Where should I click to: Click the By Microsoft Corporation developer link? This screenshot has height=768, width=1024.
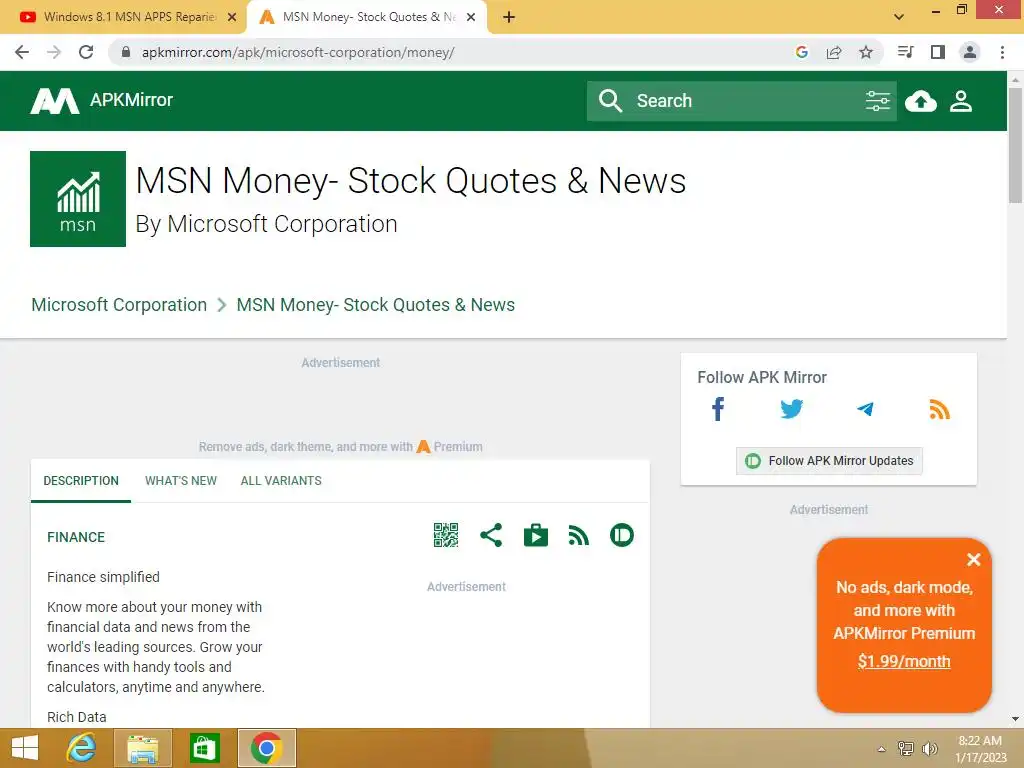(x=266, y=224)
